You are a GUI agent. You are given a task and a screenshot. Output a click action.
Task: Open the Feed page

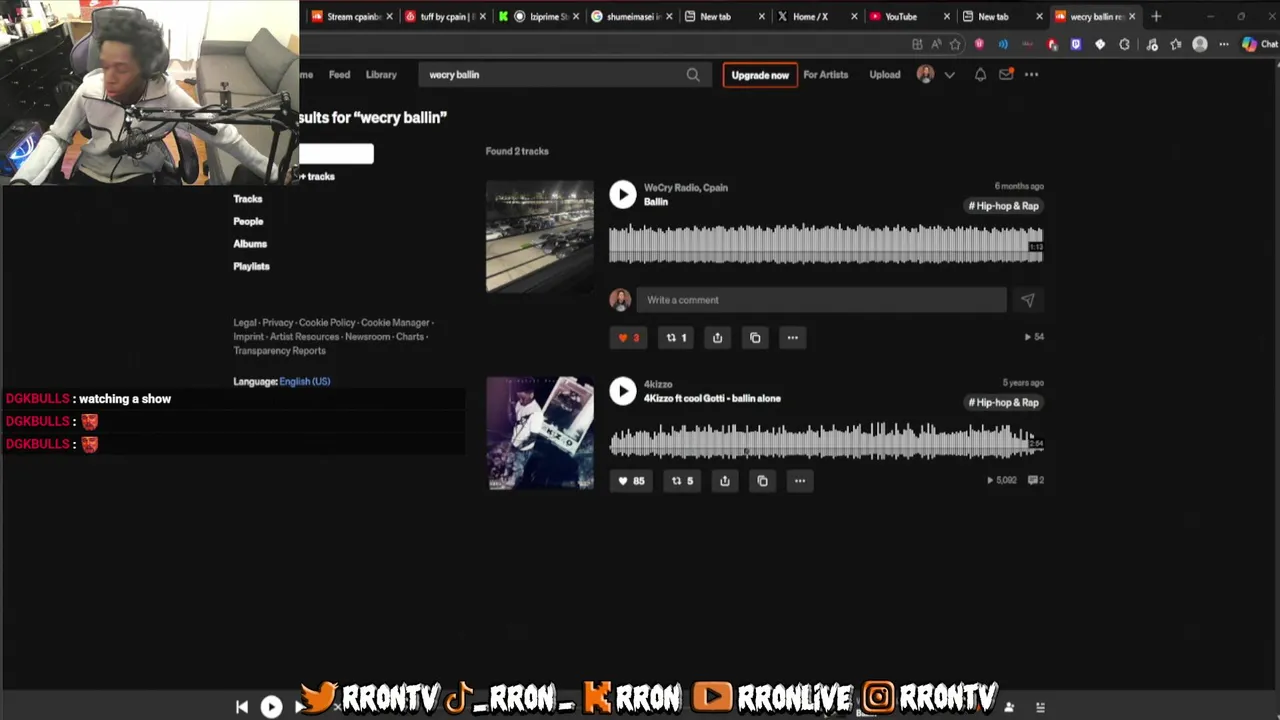pyautogui.click(x=339, y=75)
